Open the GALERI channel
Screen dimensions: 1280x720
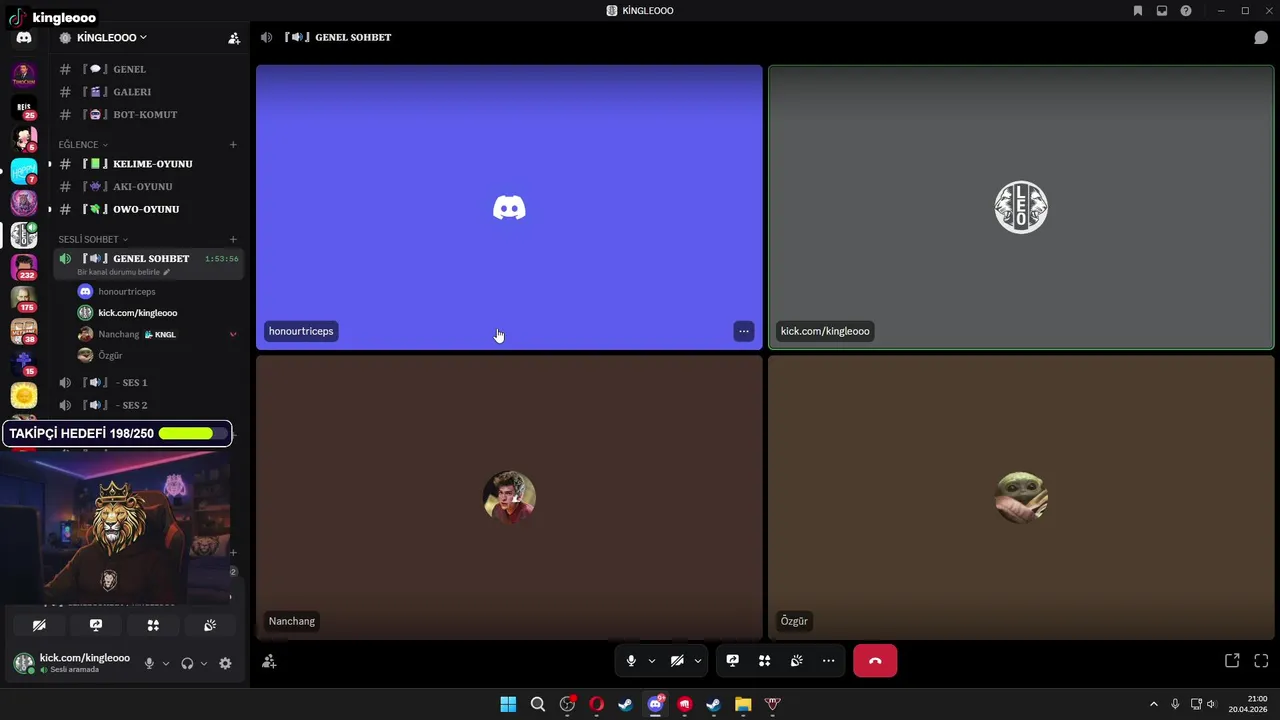[x=148, y=92]
